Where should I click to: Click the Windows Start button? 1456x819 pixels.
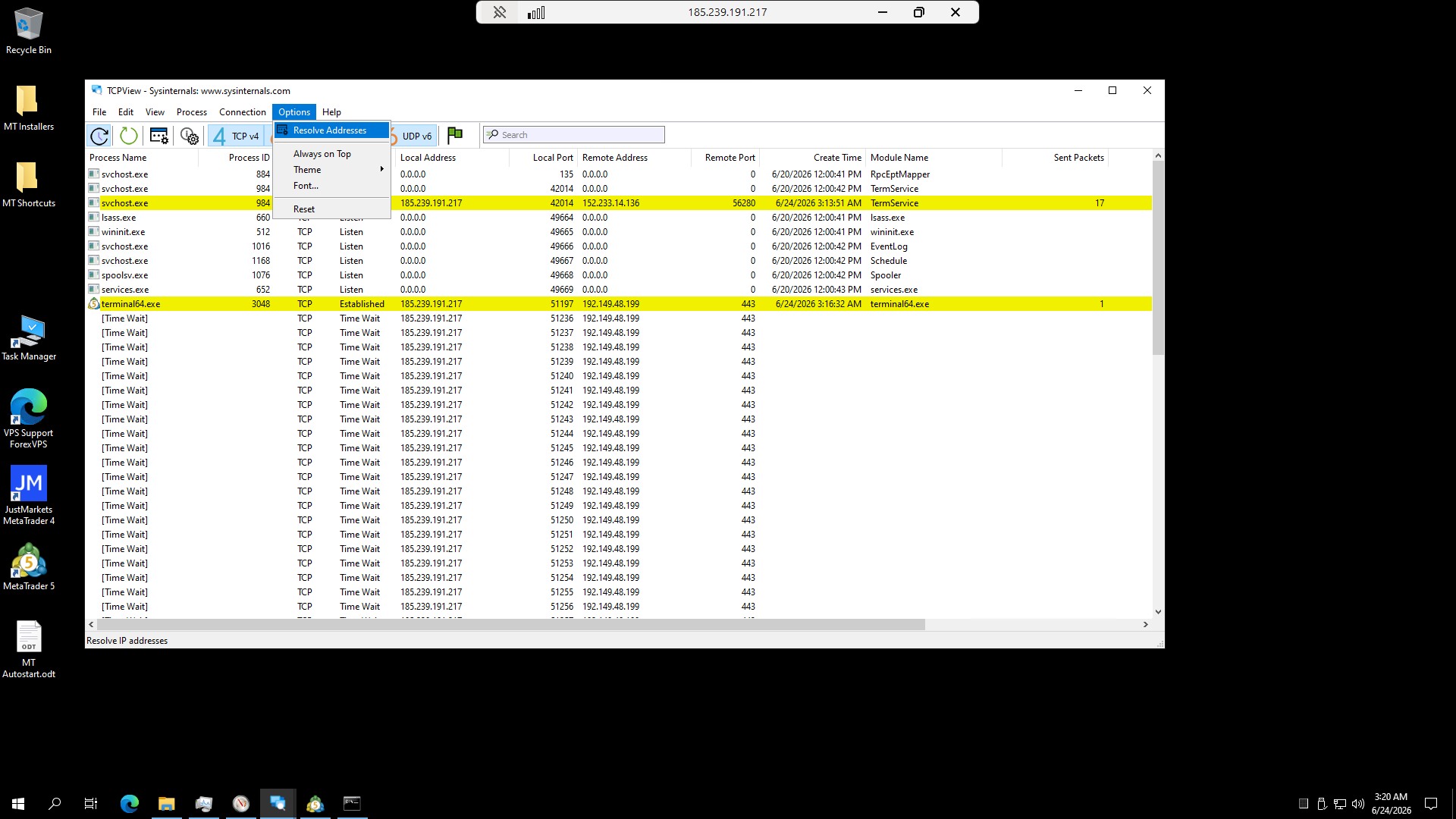tap(18, 804)
